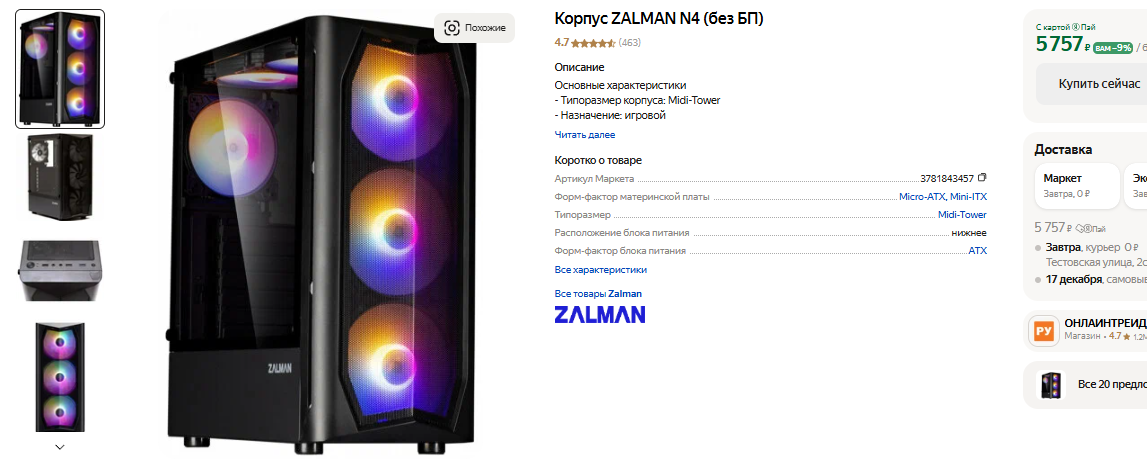Click the orange РУ store icon
The image size is (1147, 461).
pyautogui.click(x=1044, y=331)
